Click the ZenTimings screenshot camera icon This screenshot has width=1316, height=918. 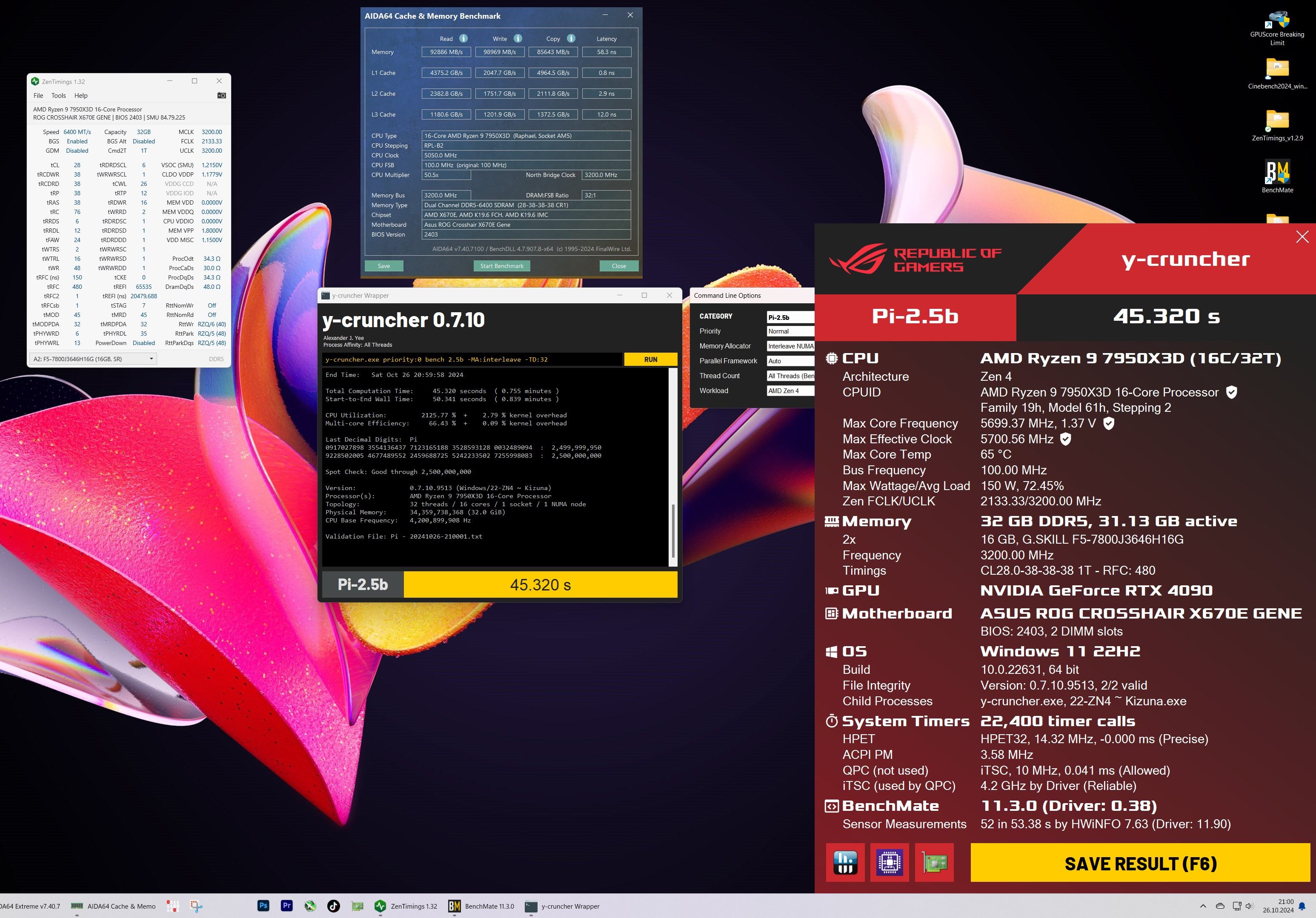(x=222, y=96)
